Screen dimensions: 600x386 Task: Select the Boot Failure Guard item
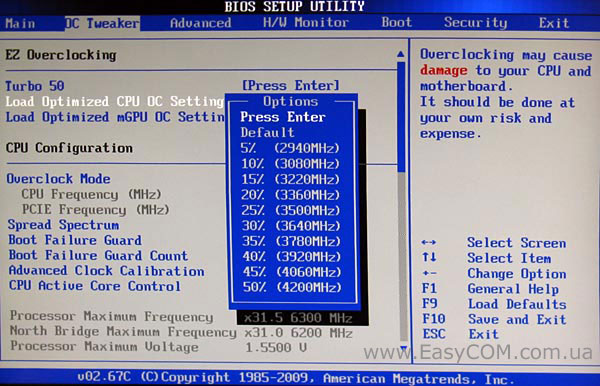[x=75, y=240]
